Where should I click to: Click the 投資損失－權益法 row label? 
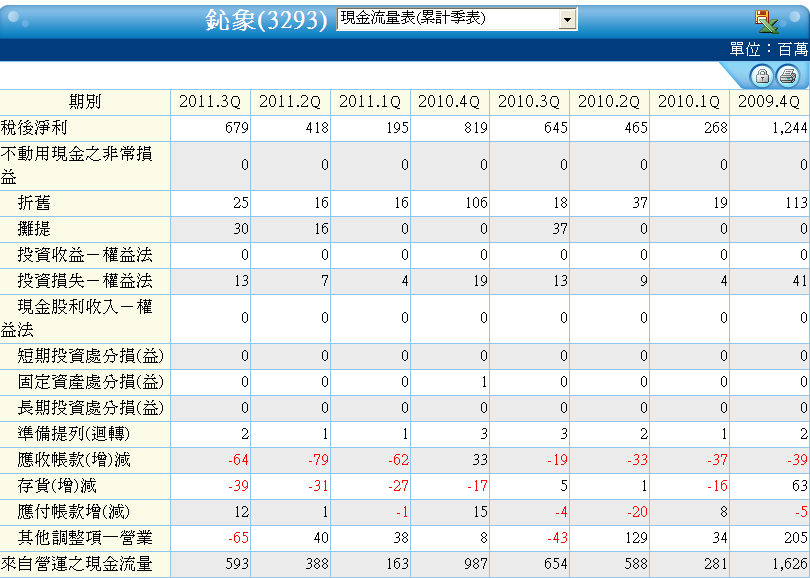85,280
